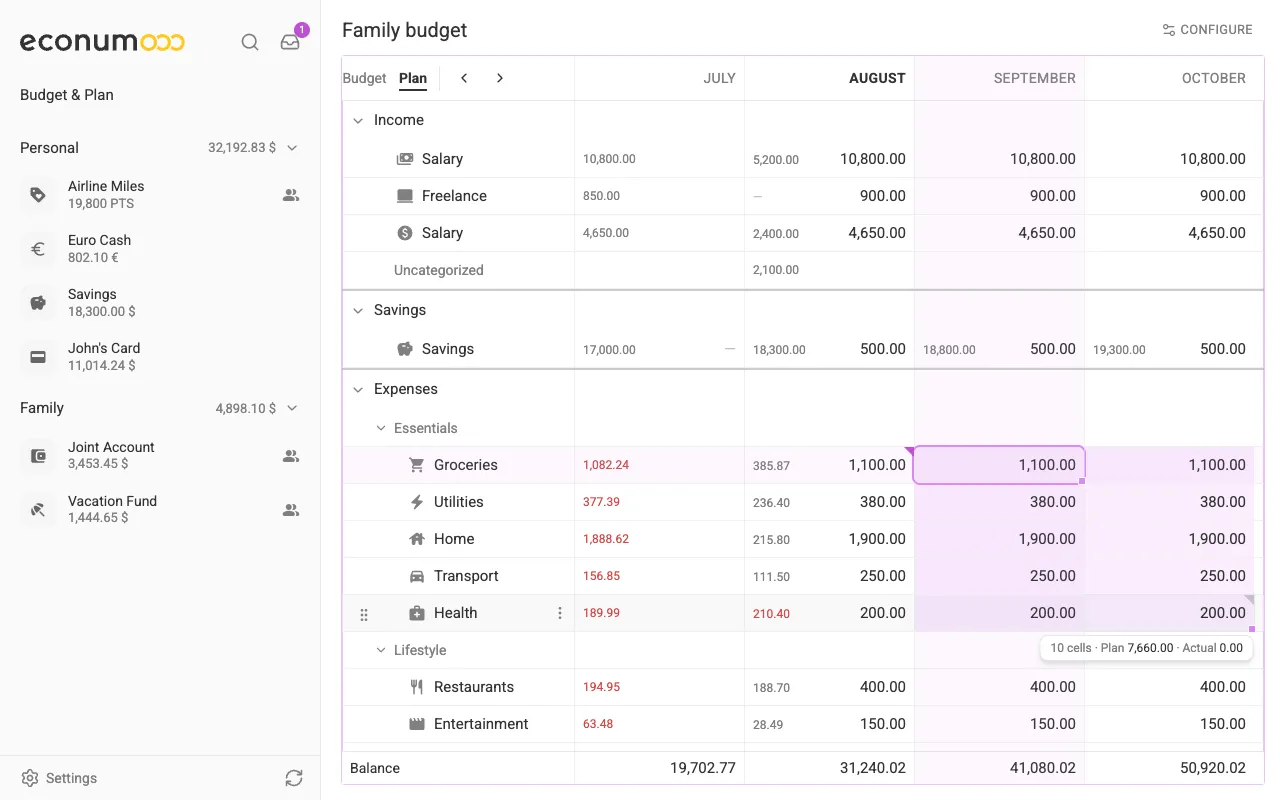Collapse the Lifestyle subgroup

click(x=380, y=650)
